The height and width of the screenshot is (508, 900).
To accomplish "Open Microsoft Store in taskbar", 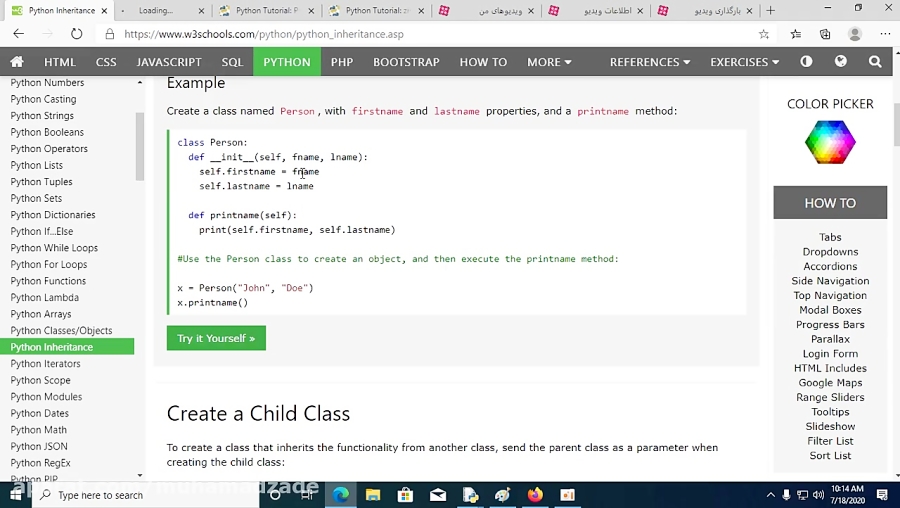I will [x=405, y=495].
